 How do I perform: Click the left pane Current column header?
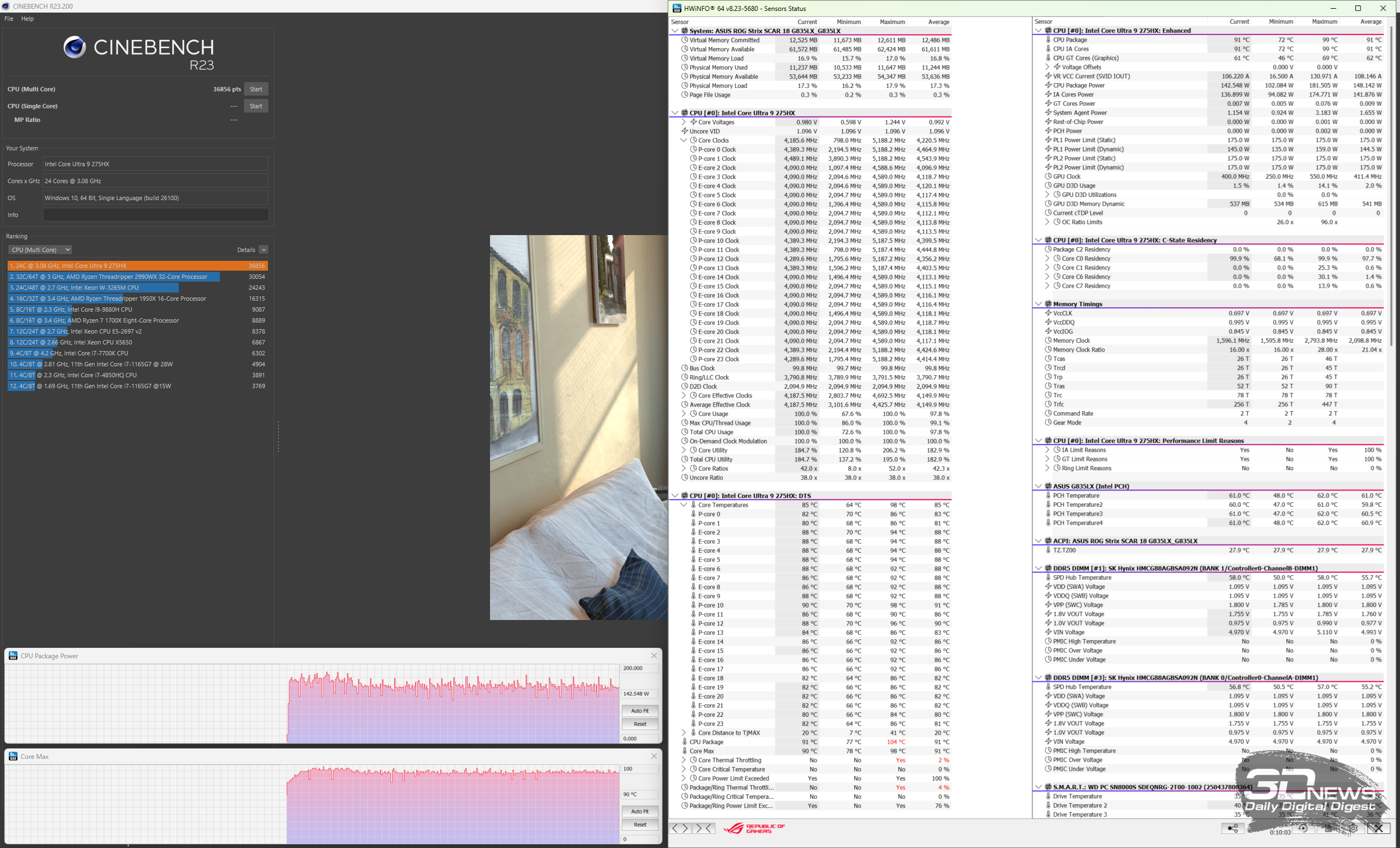tap(807, 21)
